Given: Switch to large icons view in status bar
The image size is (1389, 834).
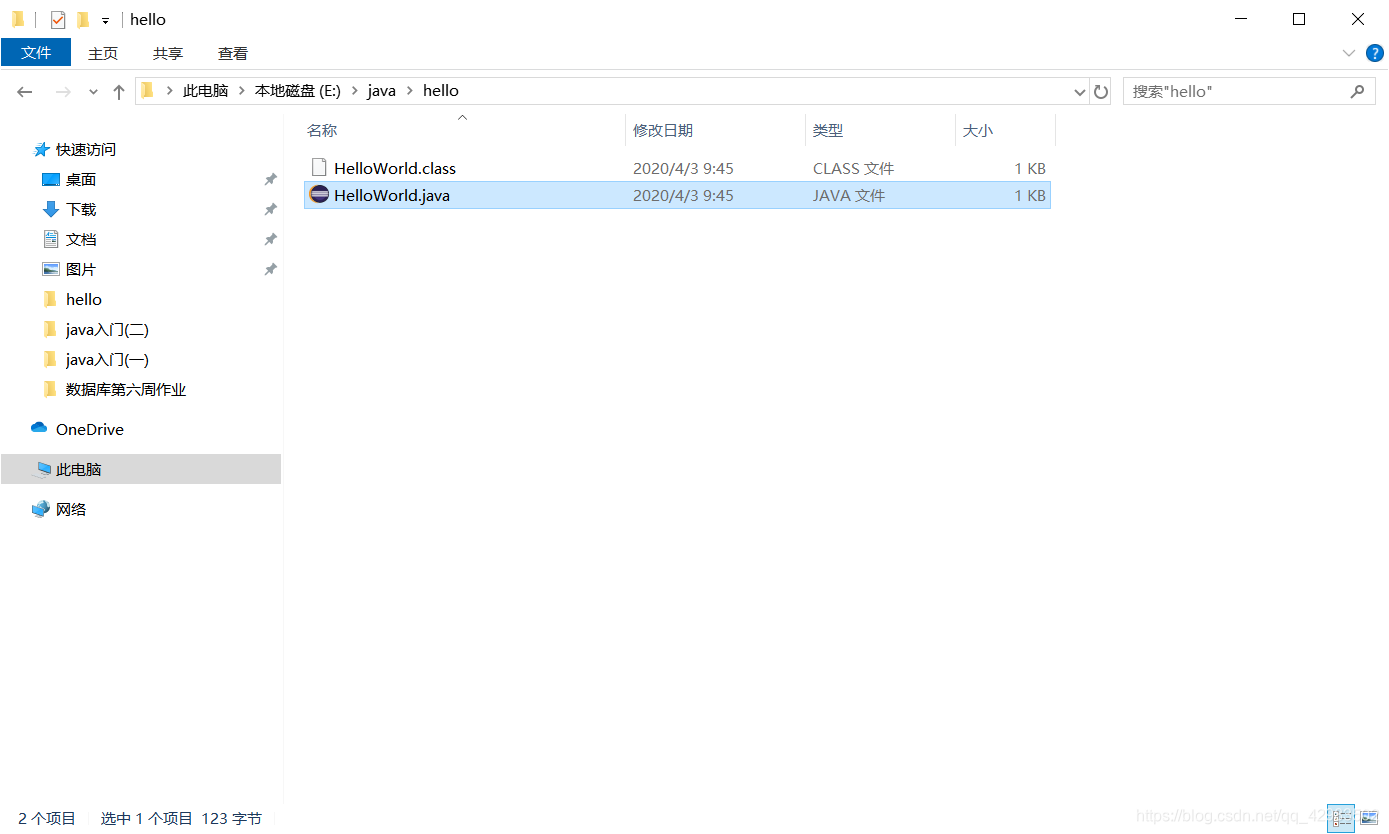Looking at the screenshot, I should point(1368,818).
